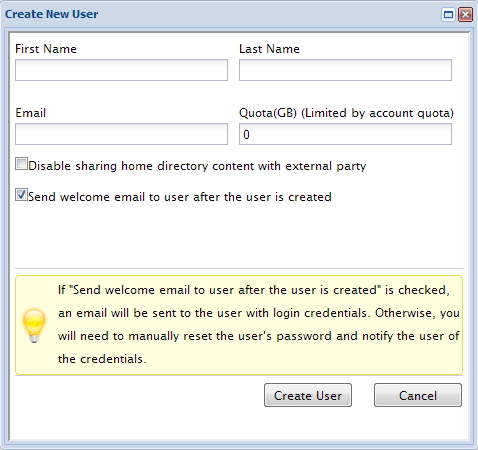Click the 'Send welcome email to user' label text
Screen dimensions: 478x450
[x=180, y=197]
